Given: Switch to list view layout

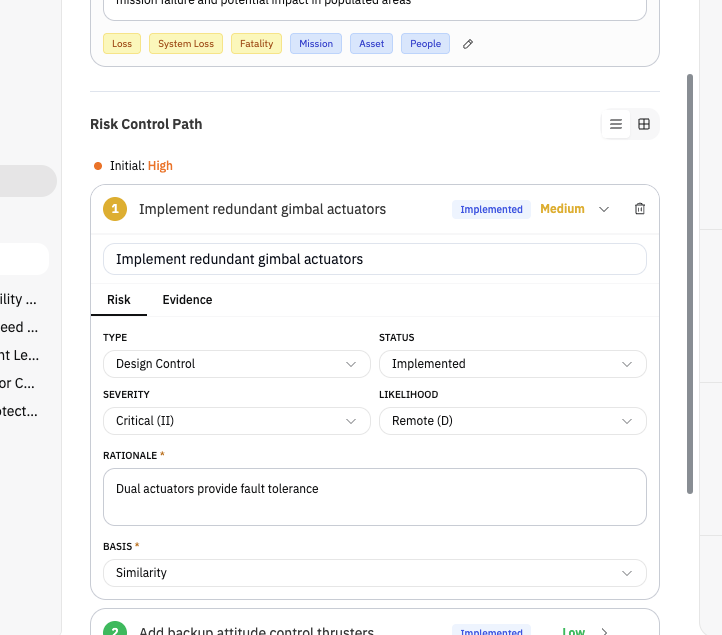Looking at the screenshot, I should 616,124.
